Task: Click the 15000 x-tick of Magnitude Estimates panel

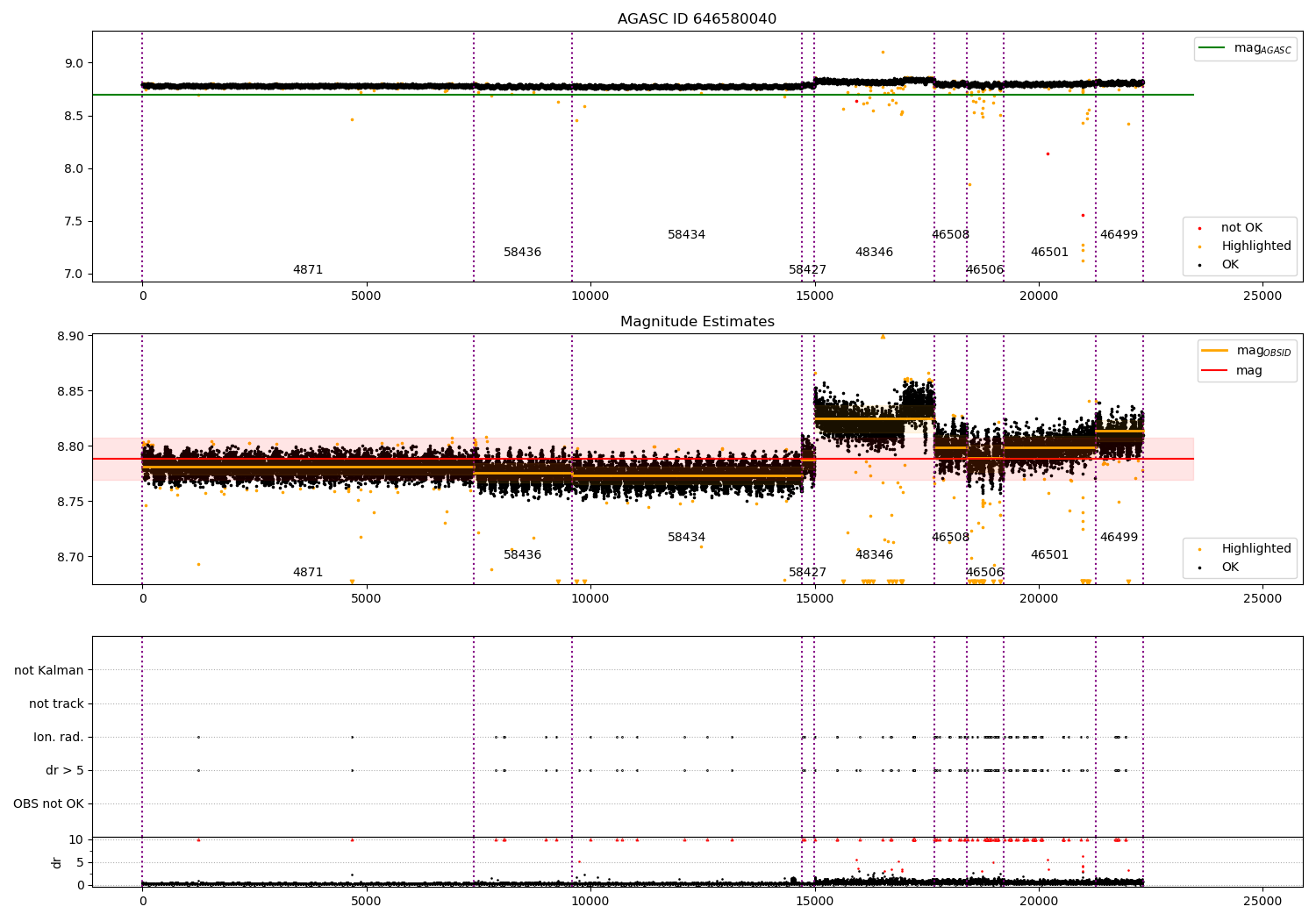Action: point(814,599)
